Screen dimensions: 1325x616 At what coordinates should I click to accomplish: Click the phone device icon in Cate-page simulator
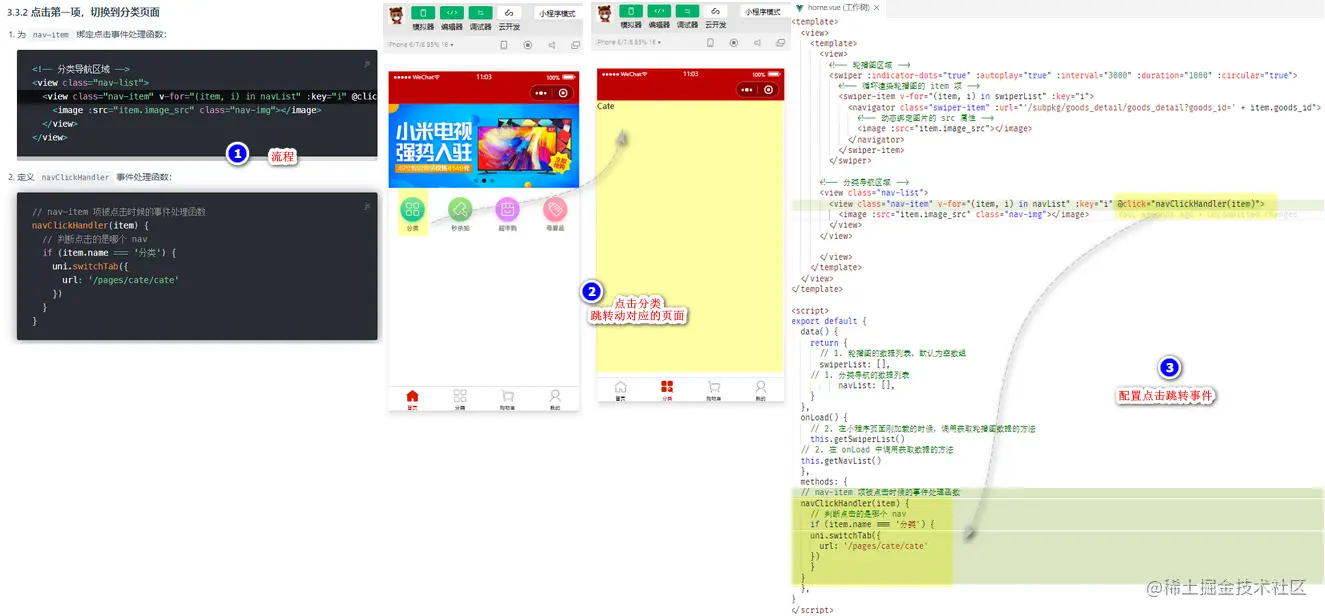click(711, 45)
